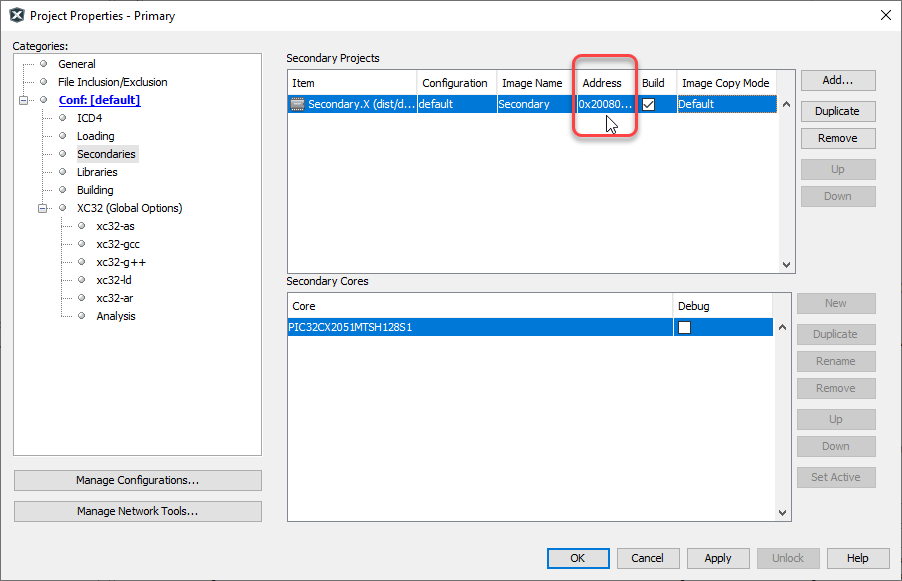Click the MPLAB X icon in title bar

(16, 15)
